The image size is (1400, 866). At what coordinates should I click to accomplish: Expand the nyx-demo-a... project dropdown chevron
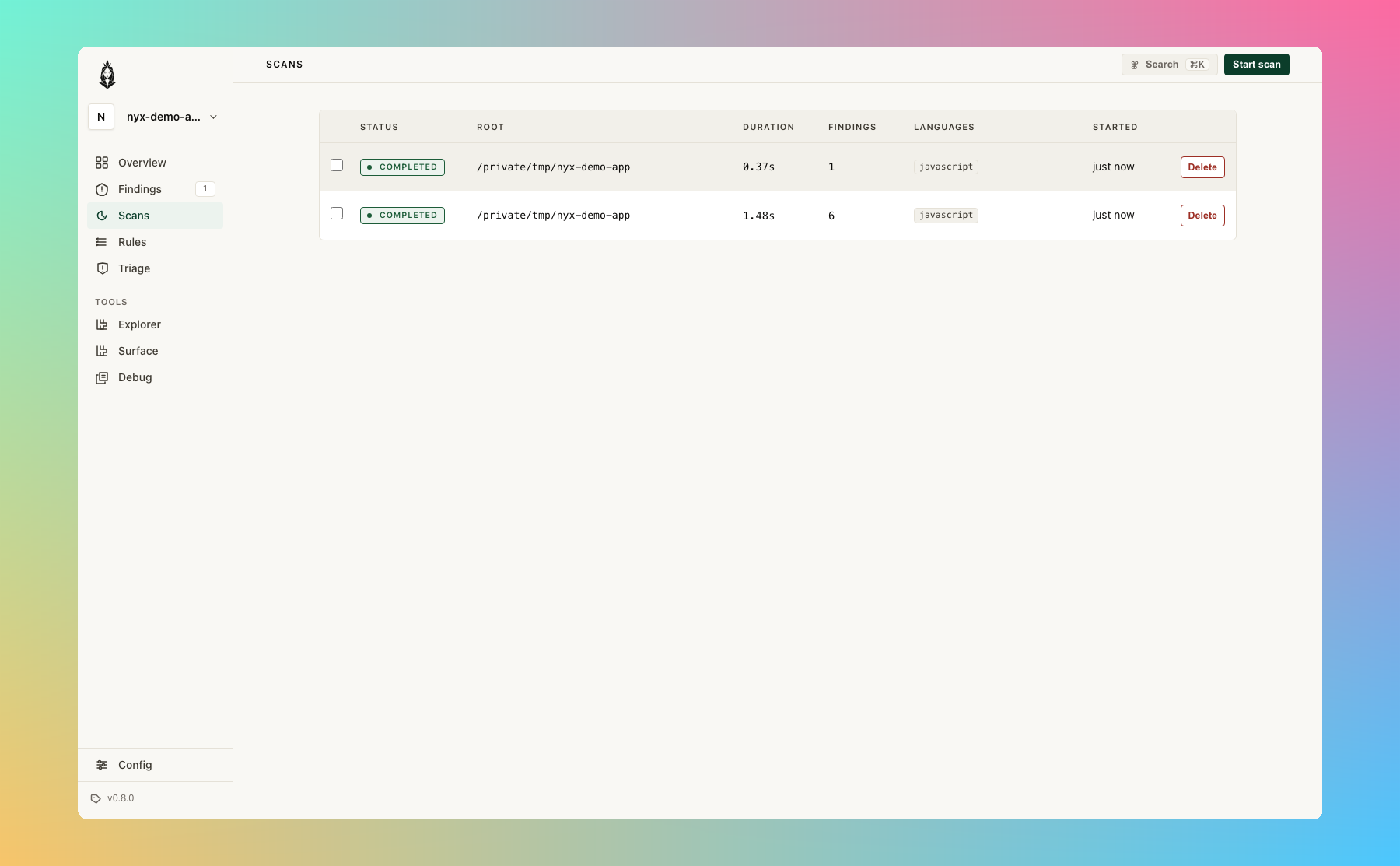[x=213, y=117]
